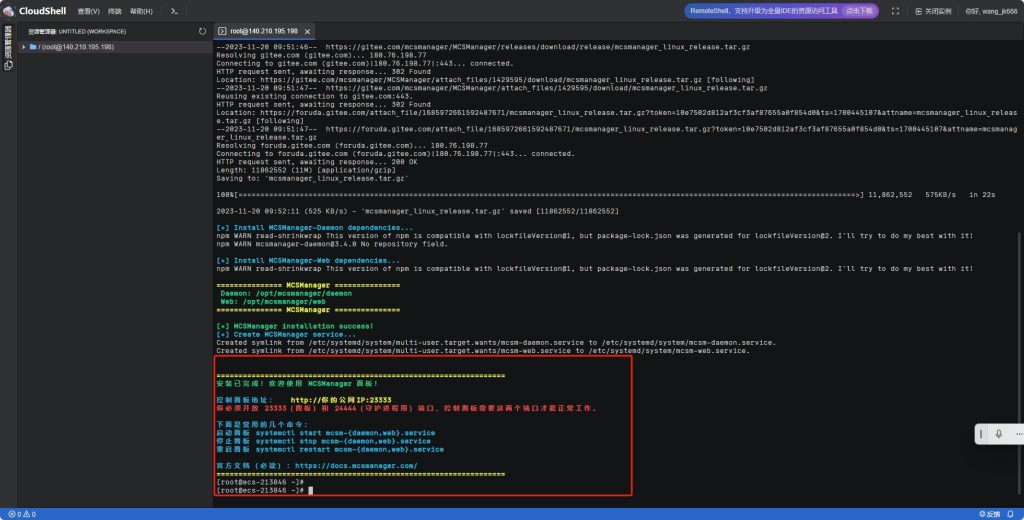This screenshot has width=1024, height=520.
Task: Click 'Install MCSManager-Web dependencies...' line
Action: pyautogui.click(x=308, y=260)
